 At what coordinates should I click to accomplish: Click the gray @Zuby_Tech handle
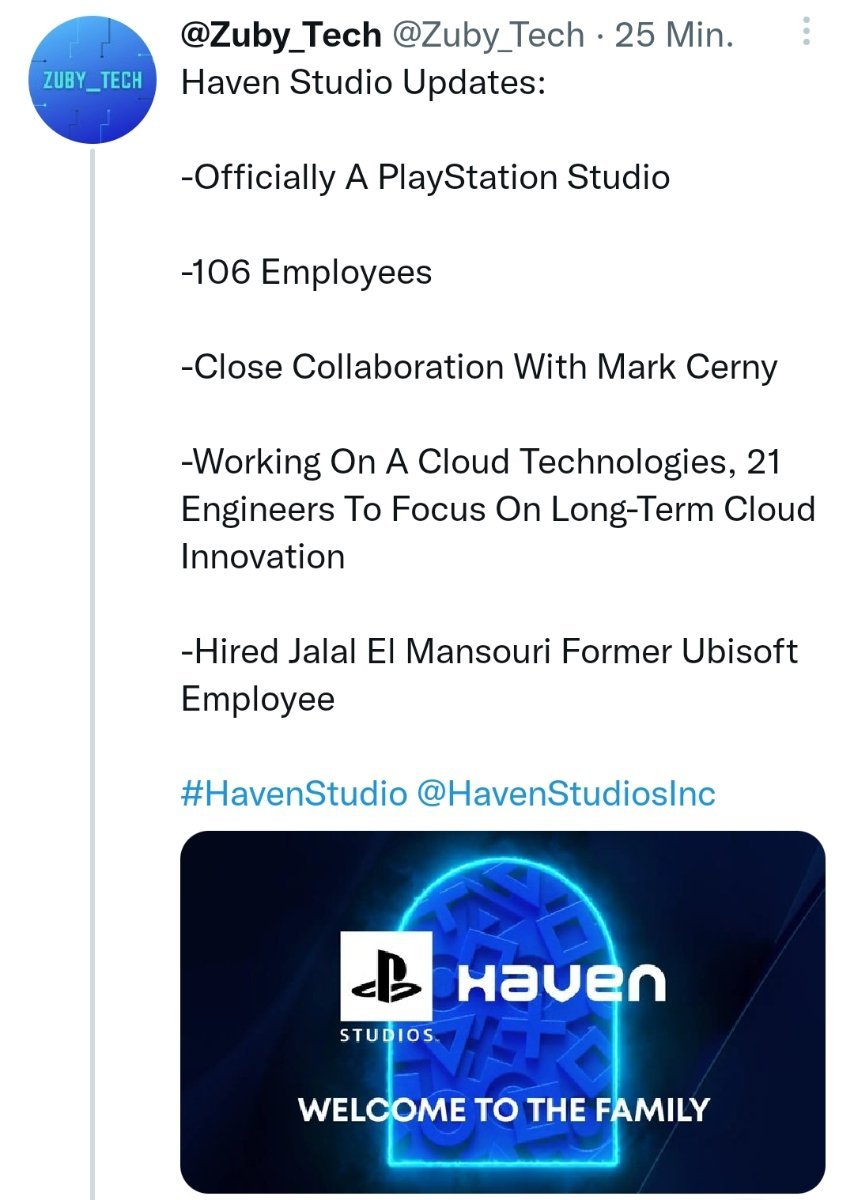point(488,35)
